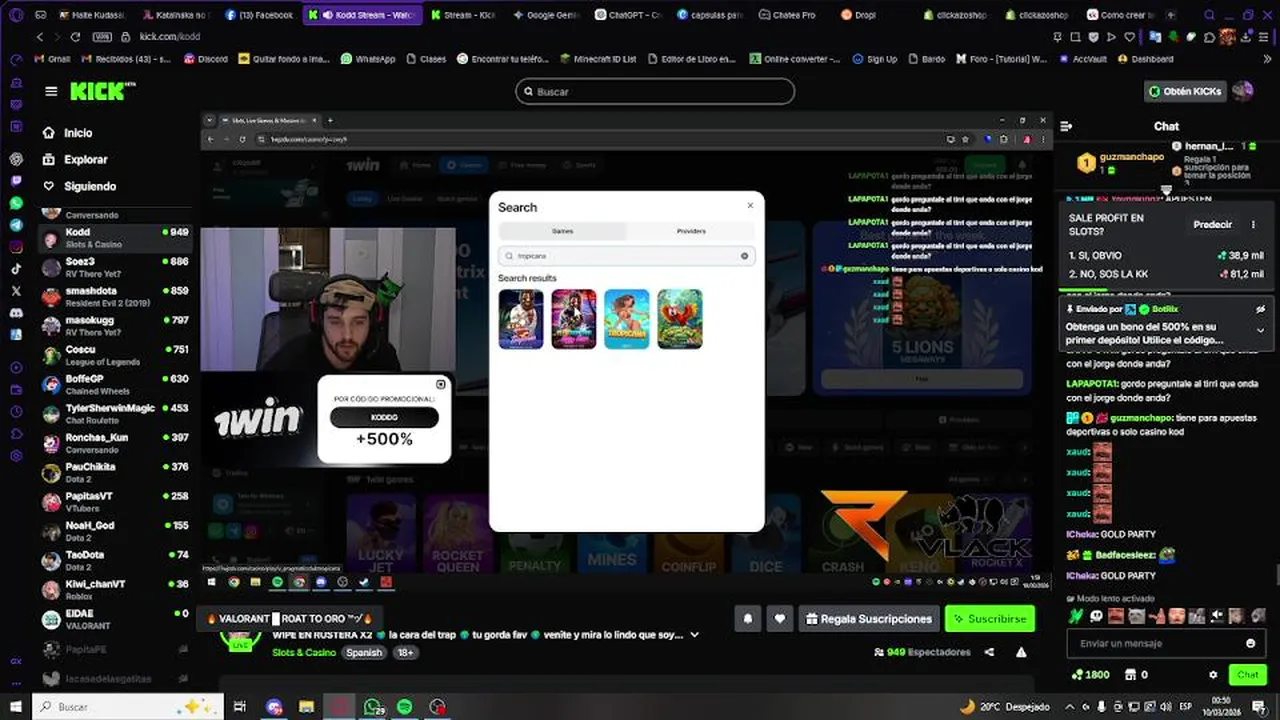Viewport: 1280px width, 720px height.
Task: Open the chat shop icon showing 0
Action: 1135,675
